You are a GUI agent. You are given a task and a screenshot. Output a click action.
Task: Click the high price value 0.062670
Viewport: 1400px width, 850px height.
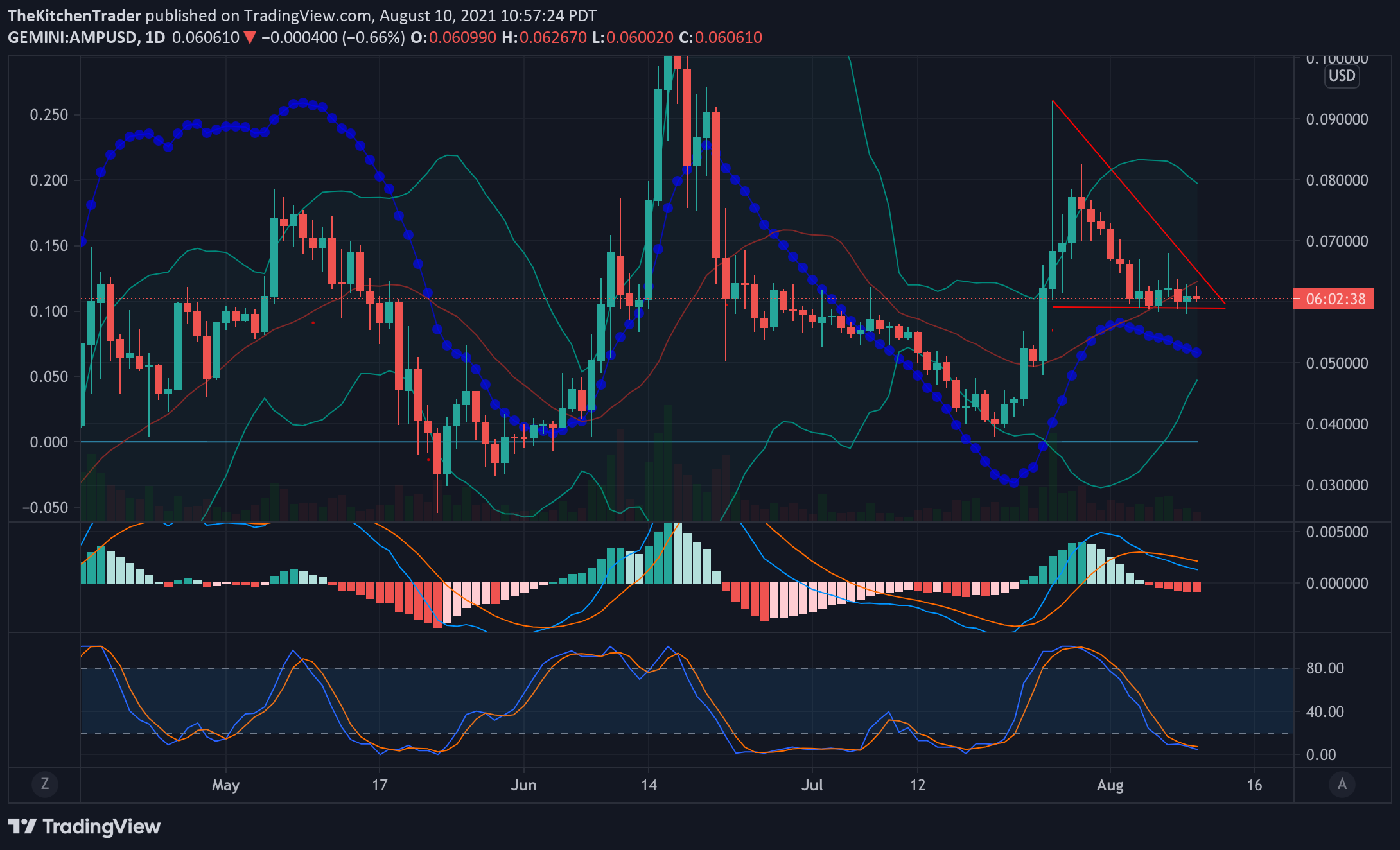[x=553, y=37]
